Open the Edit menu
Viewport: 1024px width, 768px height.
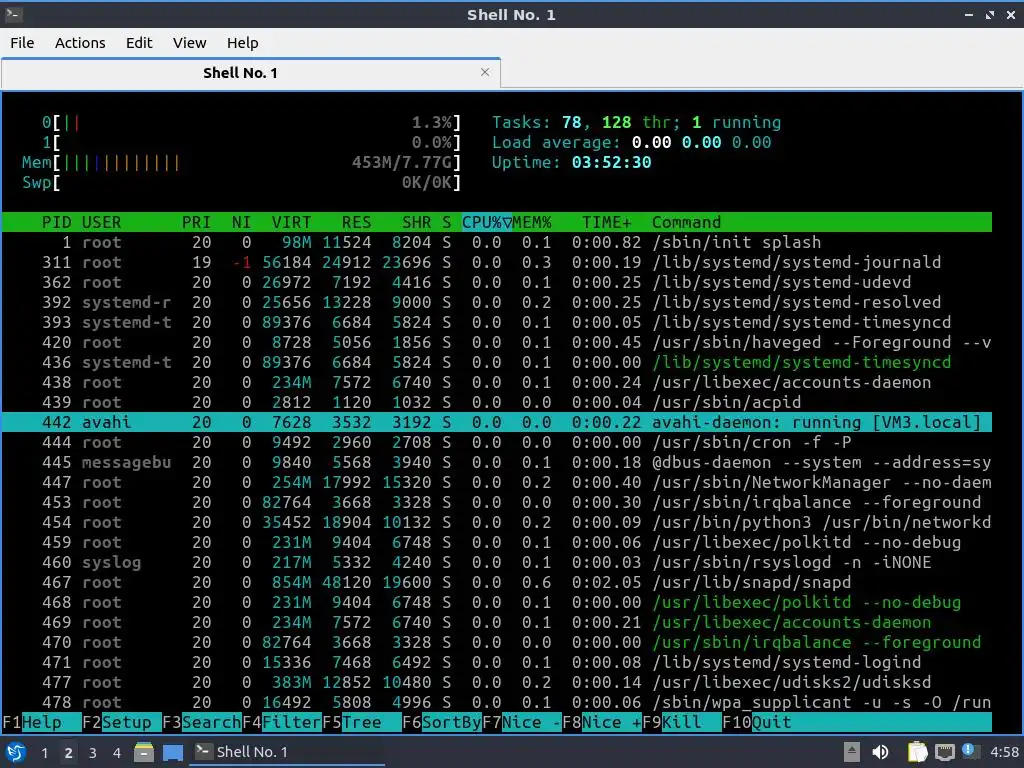click(x=139, y=43)
